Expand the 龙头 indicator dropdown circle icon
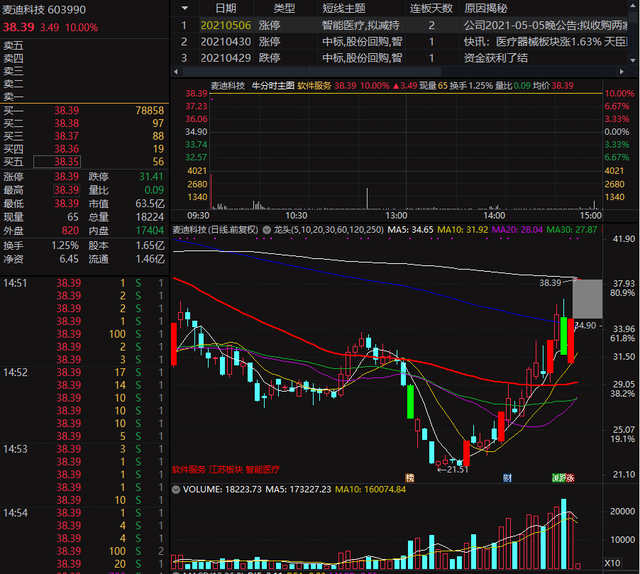The height and width of the screenshot is (574, 640). [x=267, y=230]
